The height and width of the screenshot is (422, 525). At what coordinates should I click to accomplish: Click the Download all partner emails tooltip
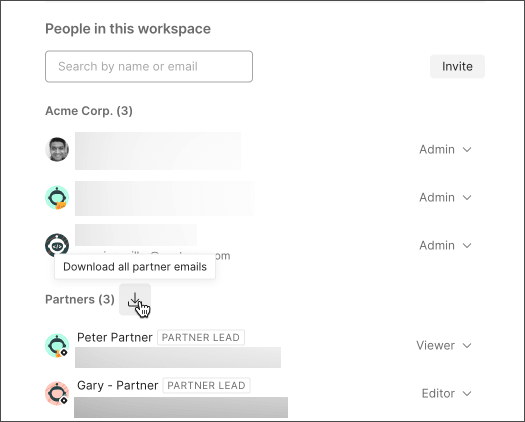click(x=135, y=267)
